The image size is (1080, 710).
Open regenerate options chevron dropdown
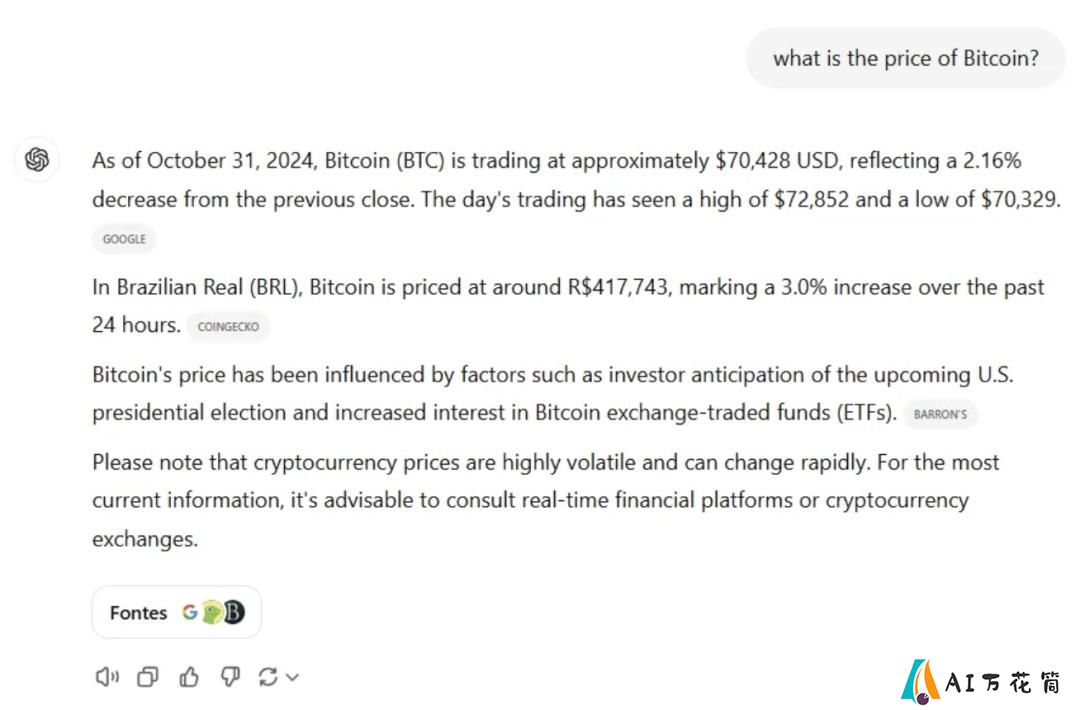pos(293,678)
